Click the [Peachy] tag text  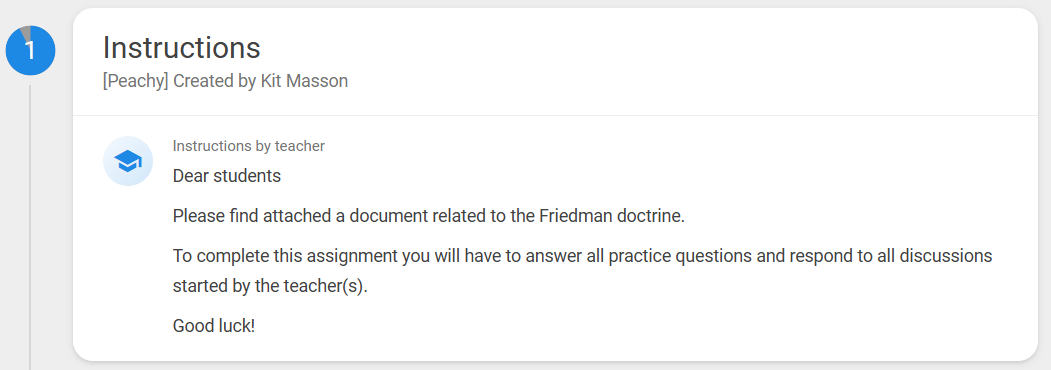[x=135, y=82]
